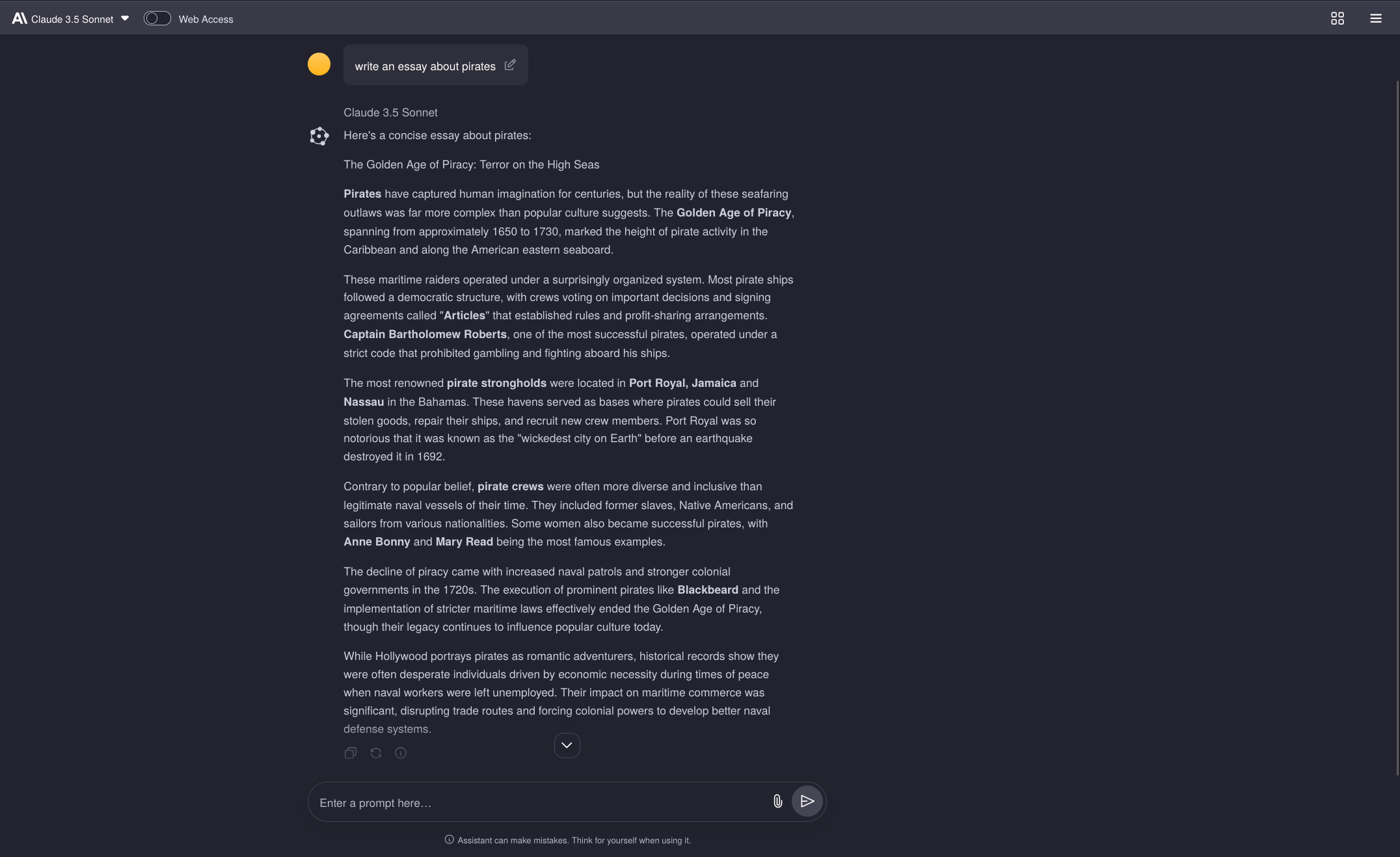Jump to bottom with the chevron-down button
1400x857 pixels.
click(x=567, y=745)
